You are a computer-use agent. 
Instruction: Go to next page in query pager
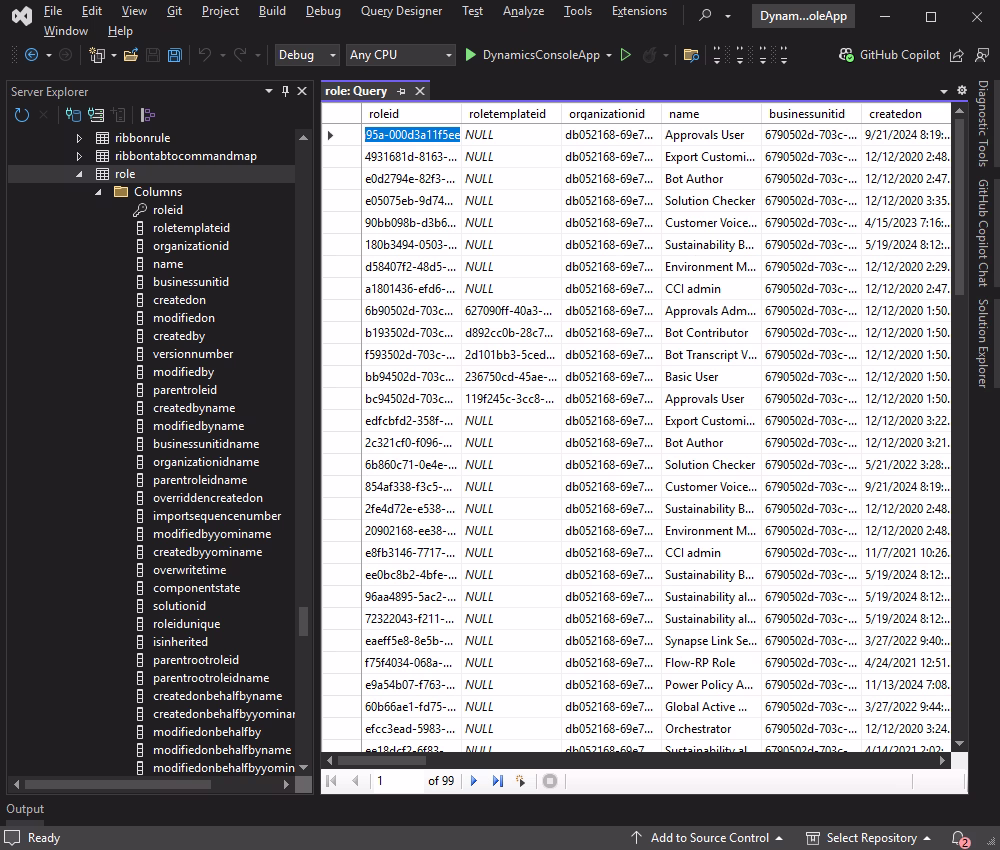(x=473, y=780)
